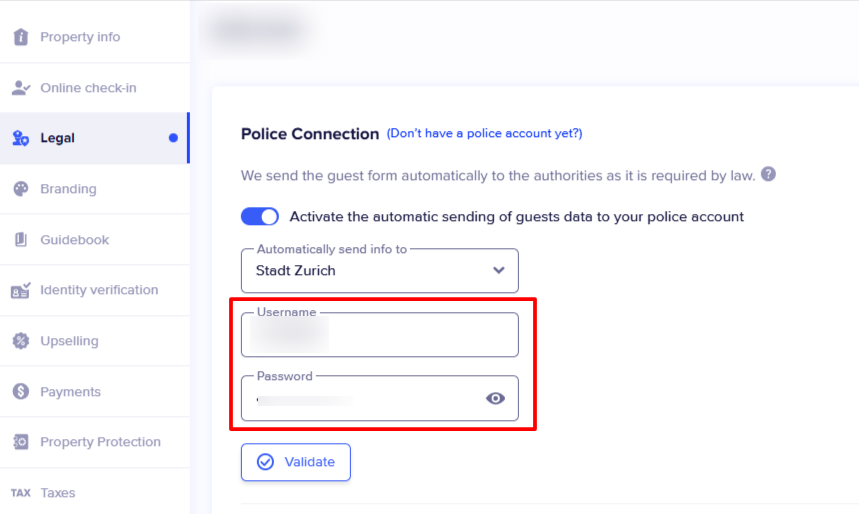Click the Property Protection safe icon
859x514 pixels.
point(21,442)
